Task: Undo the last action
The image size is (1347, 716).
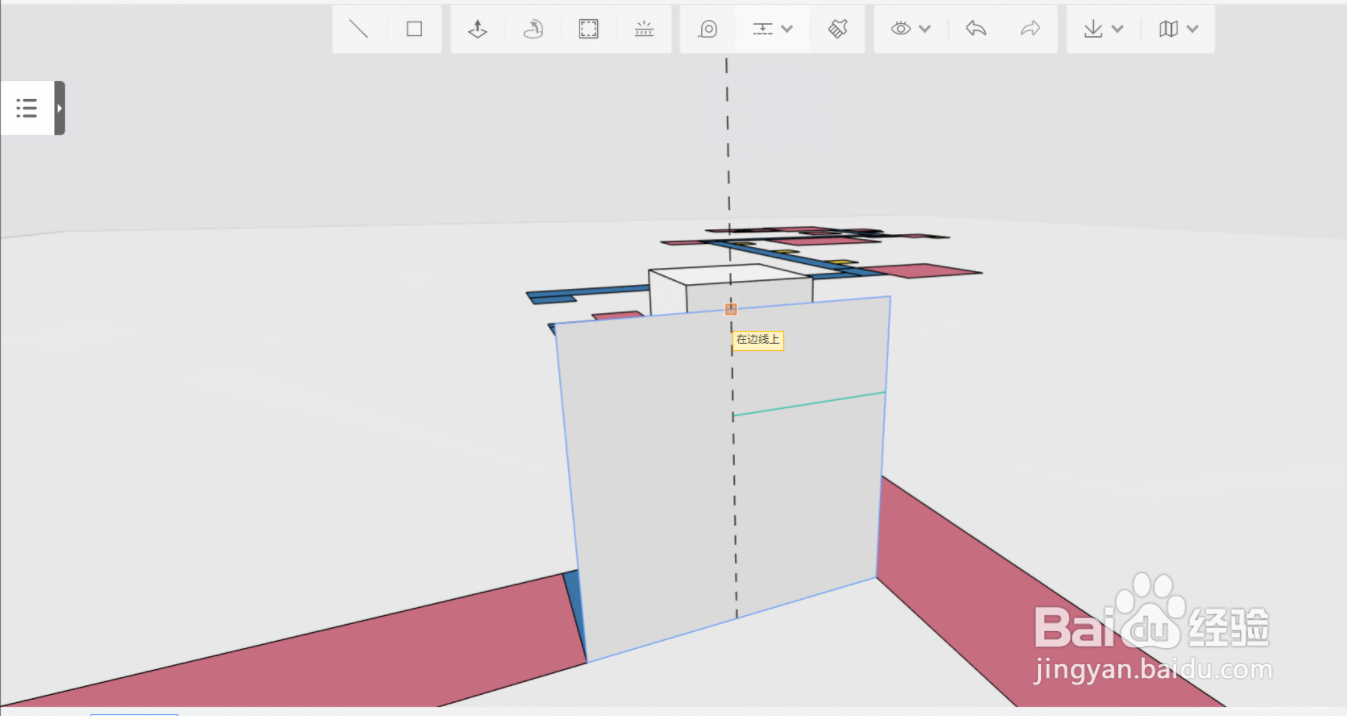Action: click(976, 29)
